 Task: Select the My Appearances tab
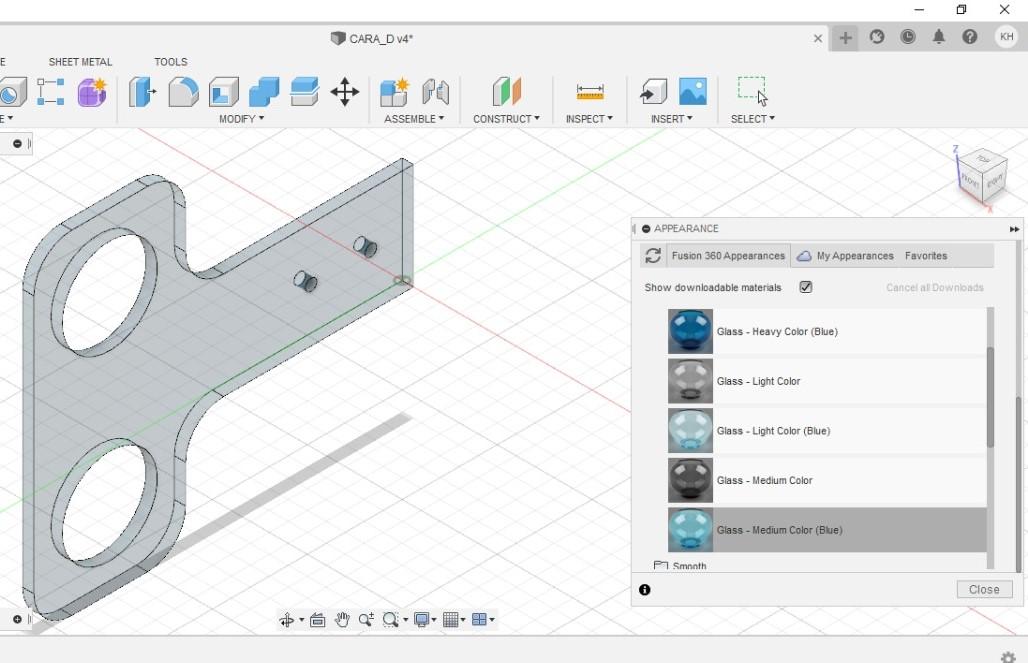[x=845, y=256]
